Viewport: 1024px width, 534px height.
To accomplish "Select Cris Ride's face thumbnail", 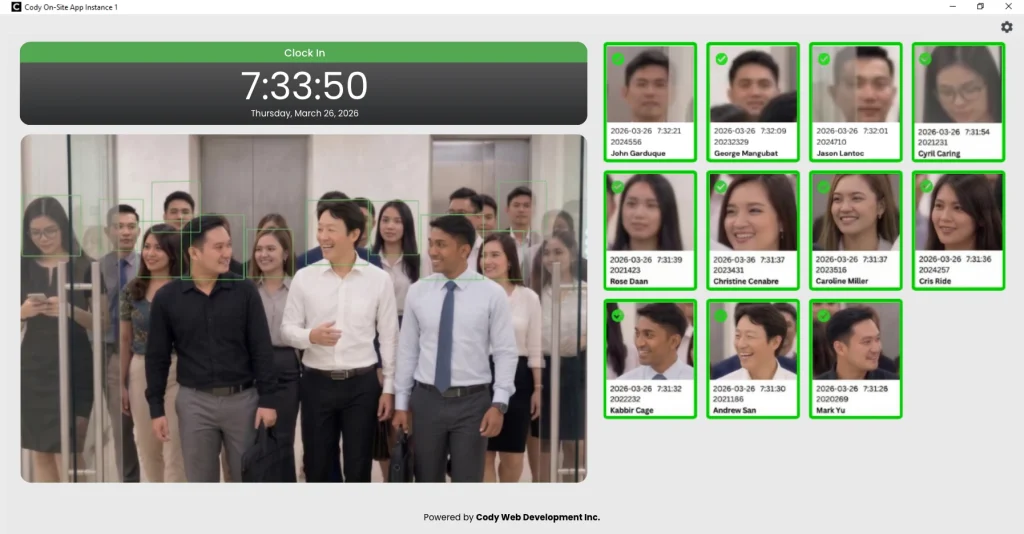I will (x=958, y=212).
